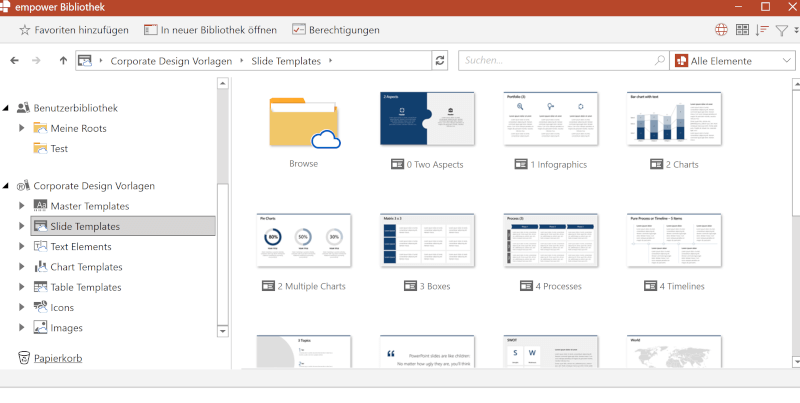Select Master Templates in tree

(90, 206)
